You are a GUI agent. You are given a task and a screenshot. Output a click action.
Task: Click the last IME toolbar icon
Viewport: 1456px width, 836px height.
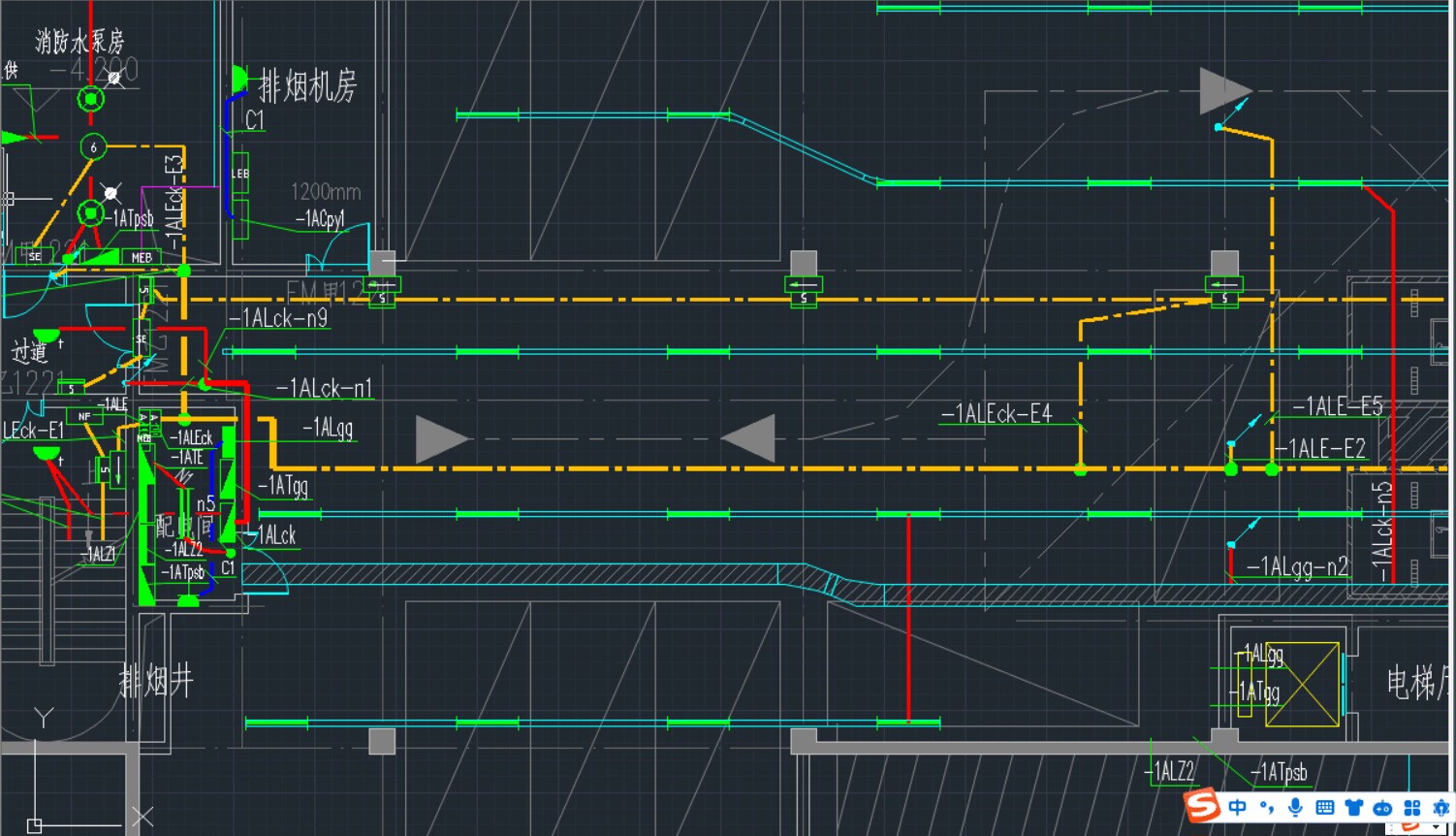coord(1440,807)
